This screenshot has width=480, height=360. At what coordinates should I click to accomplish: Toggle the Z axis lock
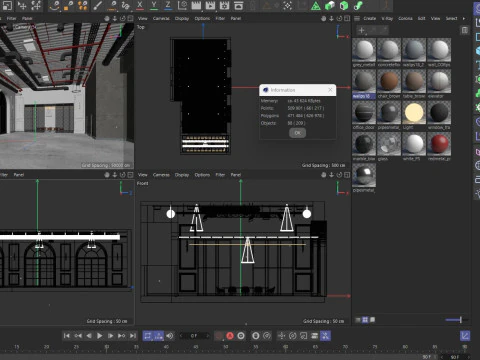[168, 5]
